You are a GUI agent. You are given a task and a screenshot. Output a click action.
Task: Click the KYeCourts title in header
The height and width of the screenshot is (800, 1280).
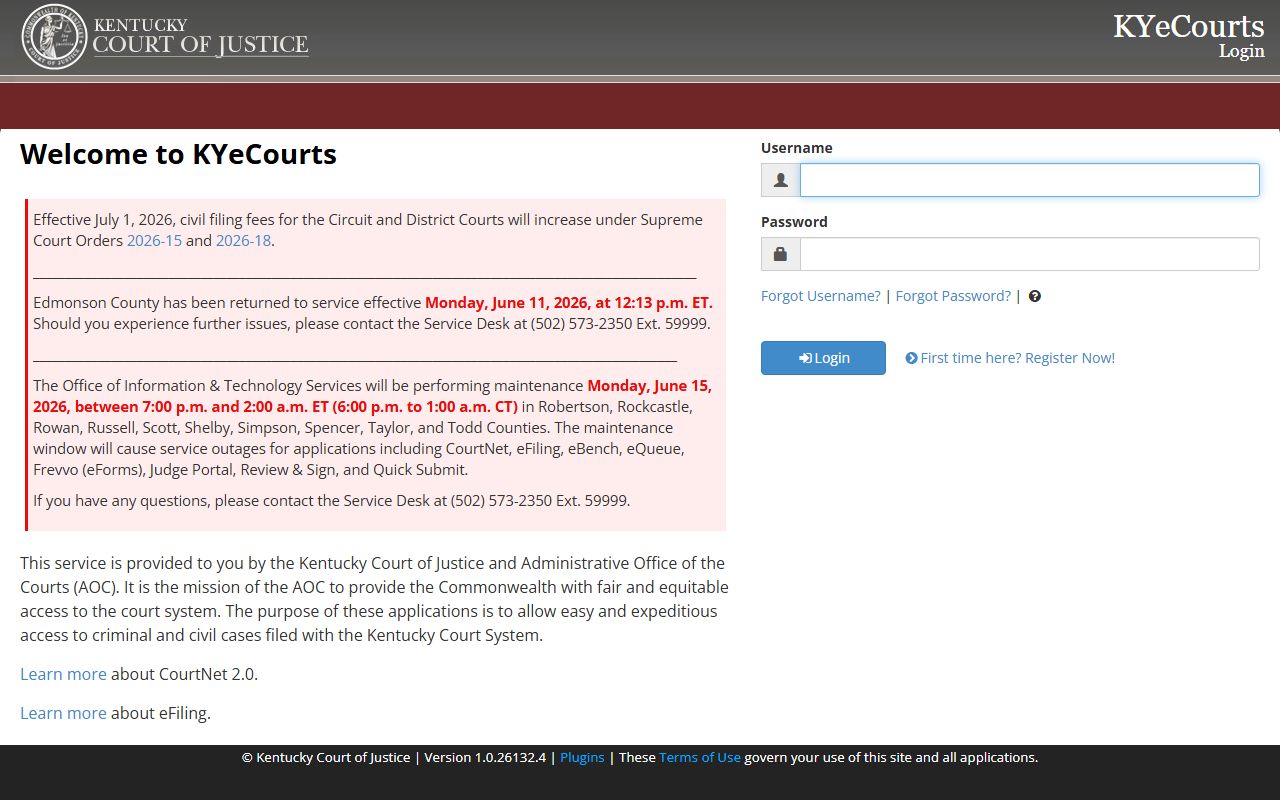click(x=1189, y=26)
